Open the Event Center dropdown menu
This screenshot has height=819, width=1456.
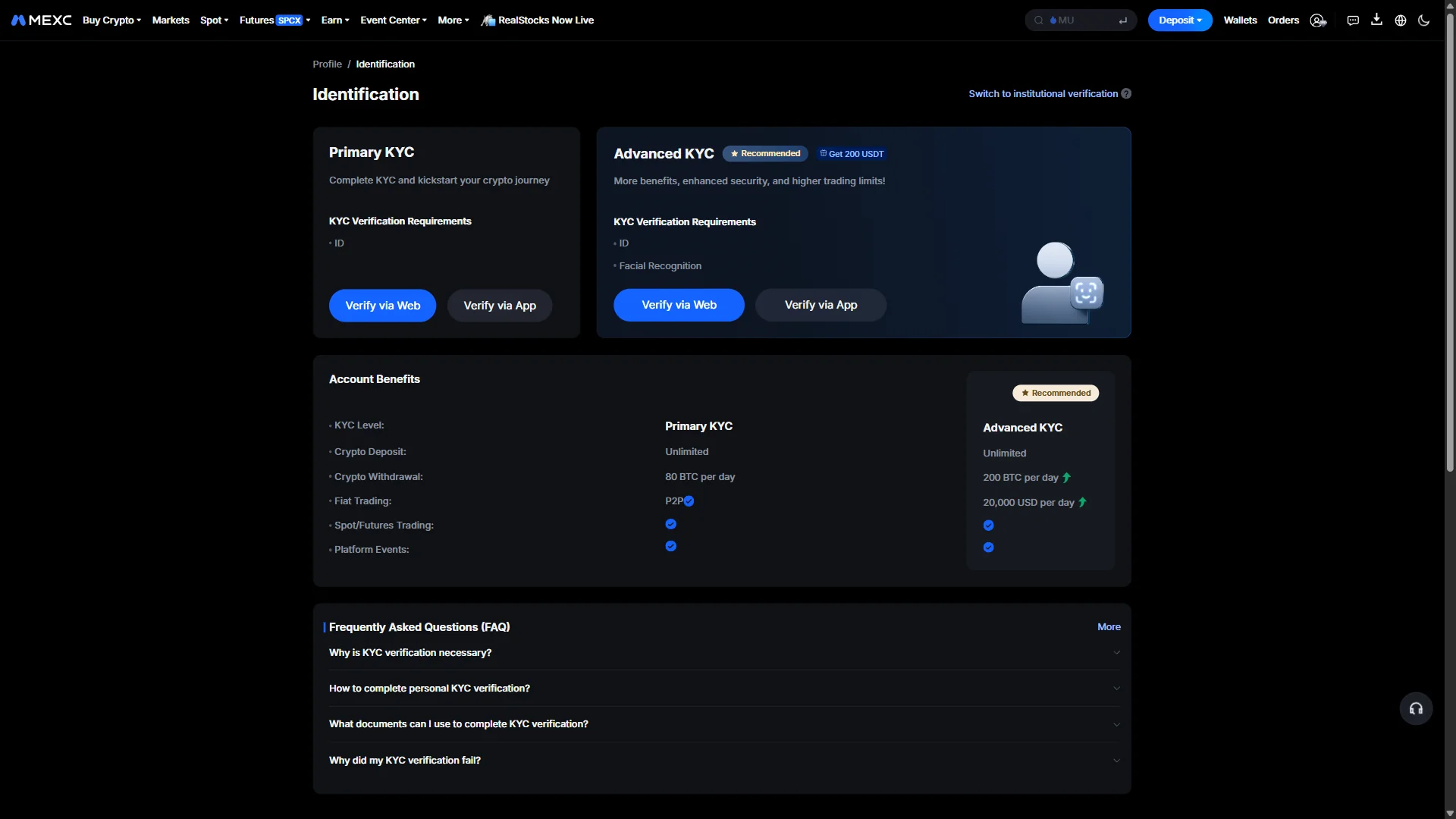pyautogui.click(x=394, y=20)
